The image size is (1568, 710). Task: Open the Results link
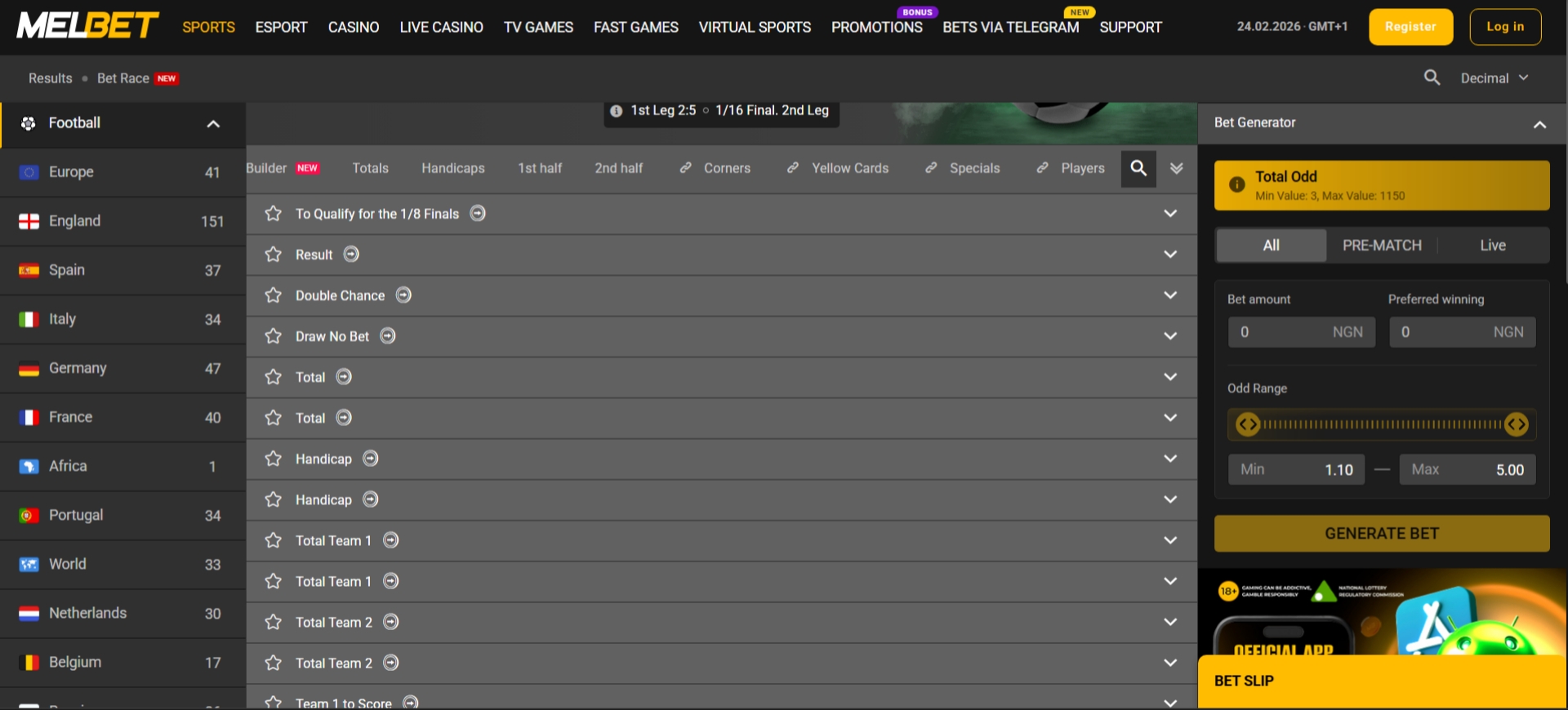point(51,78)
